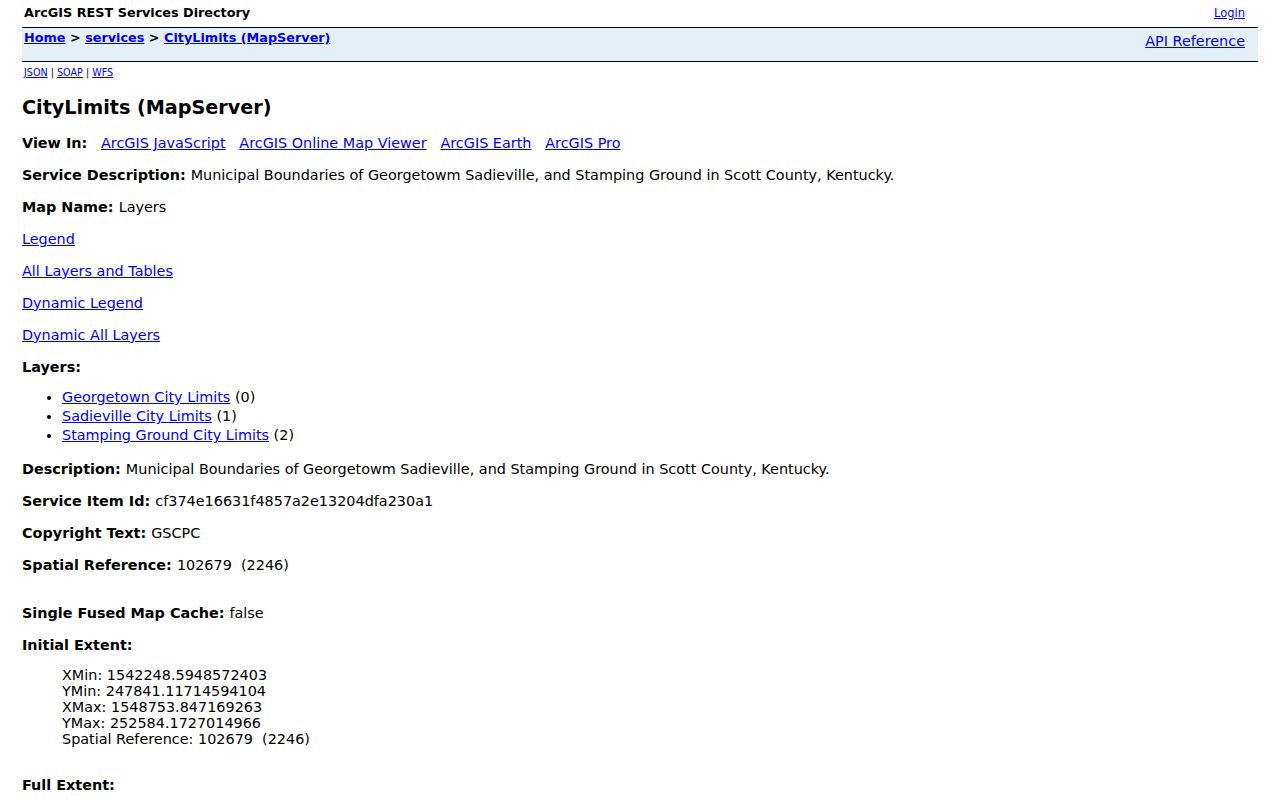Open the Dynamic Legend link
This screenshot has width=1280, height=800.
click(x=82, y=303)
